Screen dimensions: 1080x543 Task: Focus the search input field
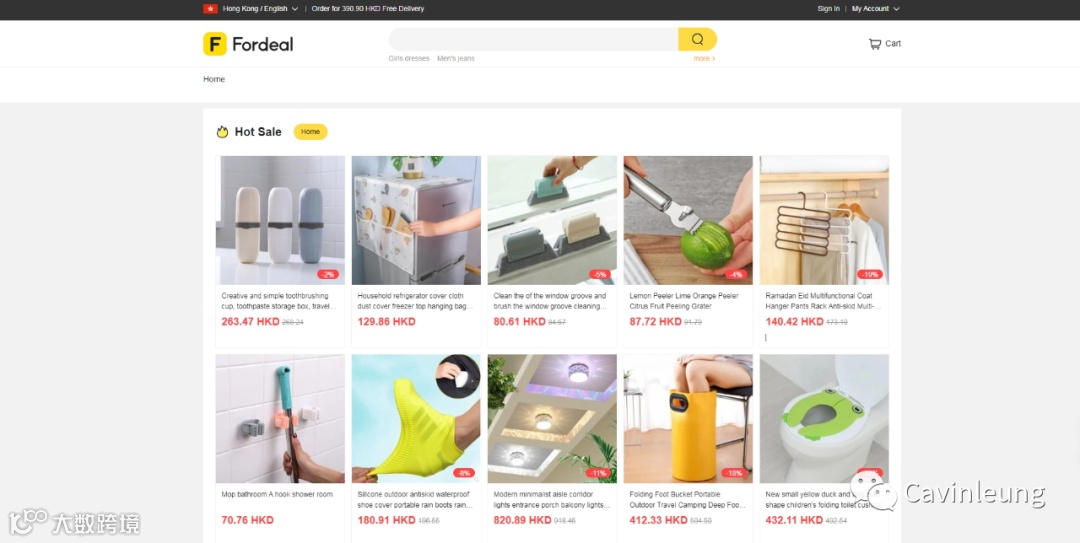[x=533, y=39]
